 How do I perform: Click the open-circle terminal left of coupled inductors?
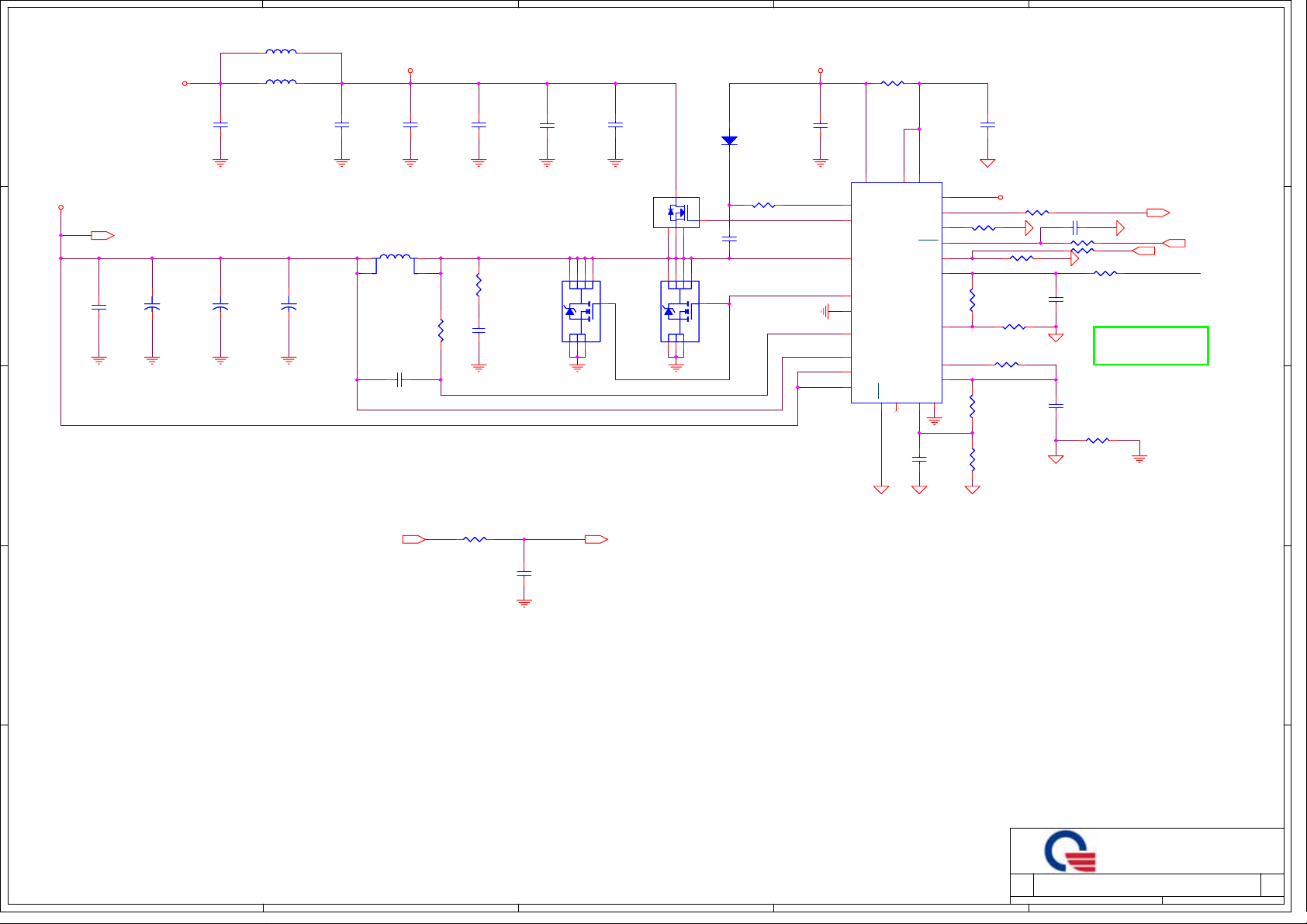(x=185, y=83)
